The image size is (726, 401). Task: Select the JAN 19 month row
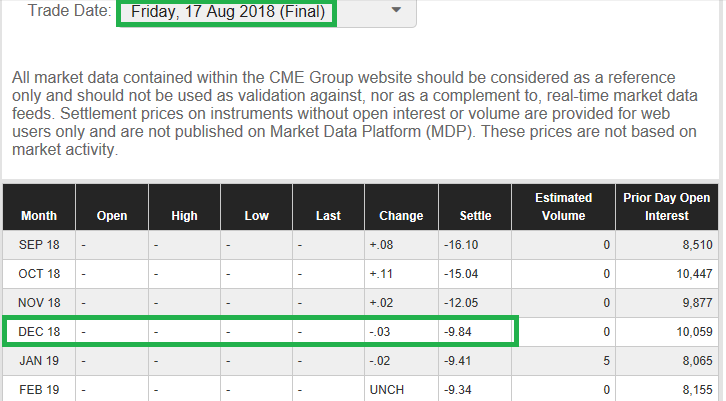pyautogui.click(x=39, y=360)
